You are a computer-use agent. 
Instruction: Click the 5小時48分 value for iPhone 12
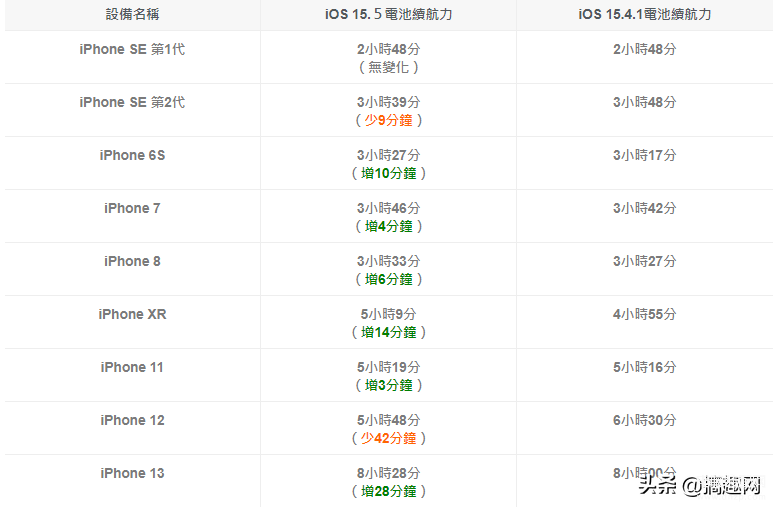(x=388, y=420)
